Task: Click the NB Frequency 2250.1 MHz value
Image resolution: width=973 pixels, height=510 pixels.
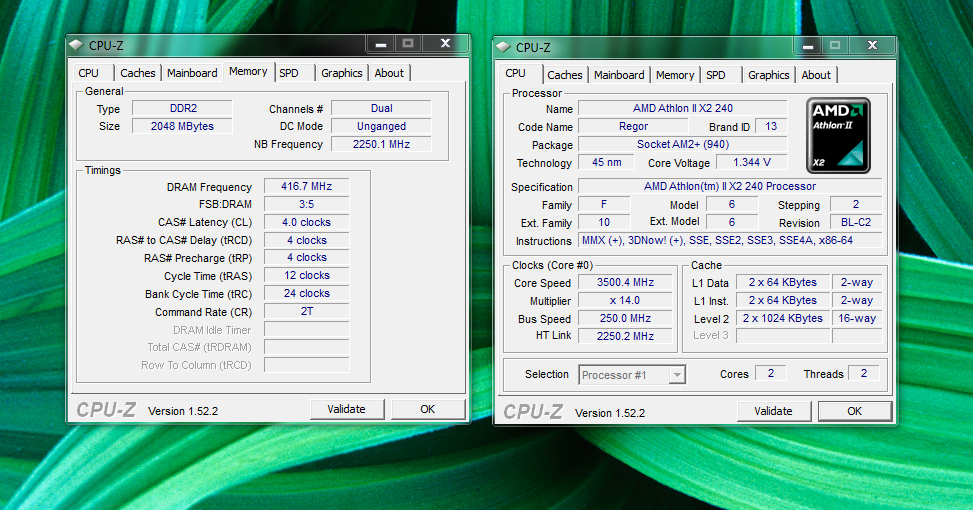Action: tap(382, 144)
